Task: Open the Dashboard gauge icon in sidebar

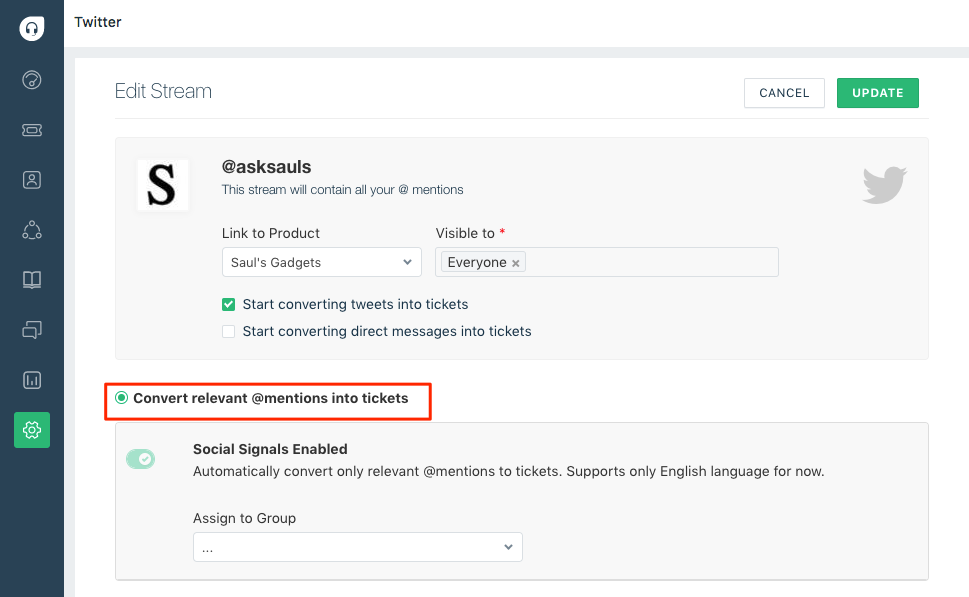Action: click(x=32, y=80)
